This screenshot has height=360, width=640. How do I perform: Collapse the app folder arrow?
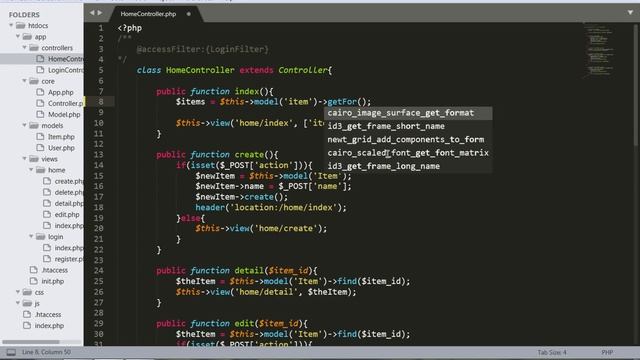coord(18,36)
